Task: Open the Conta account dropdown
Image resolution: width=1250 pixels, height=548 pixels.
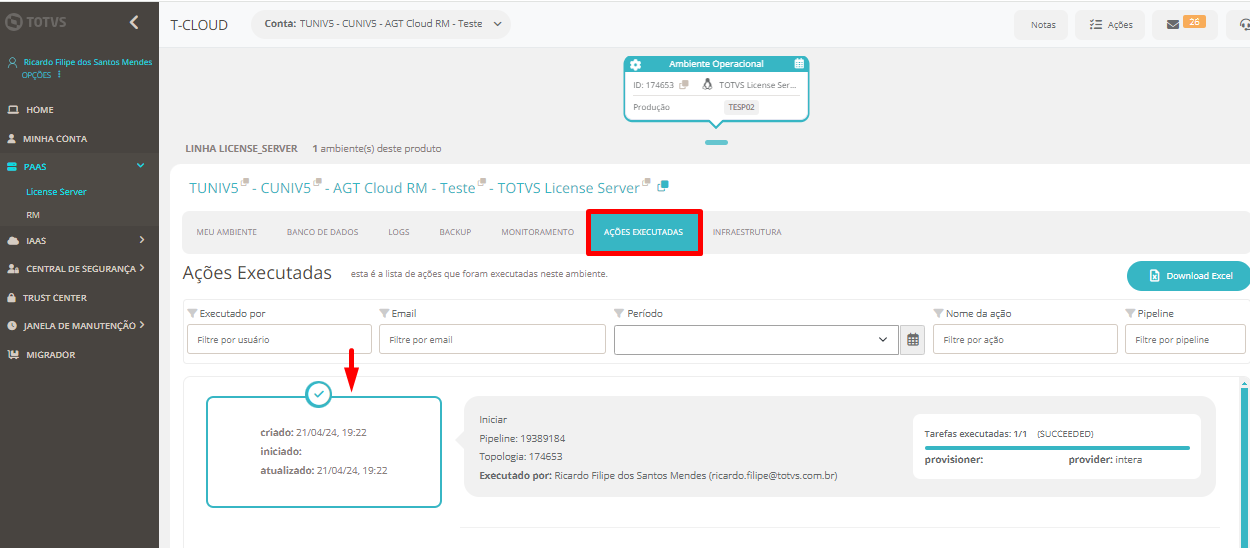Action: click(x=380, y=24)
